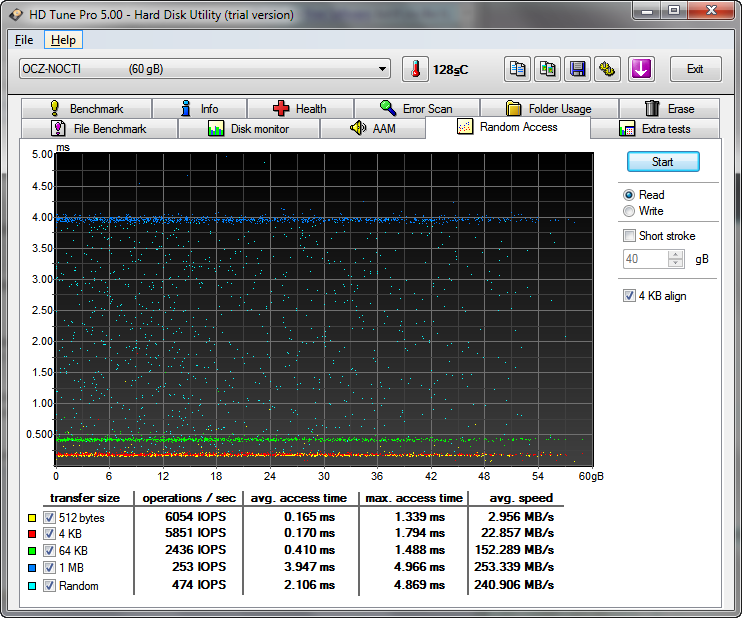Open the File menu
Viewport: 742px width, 618px height.
(24, 40)
